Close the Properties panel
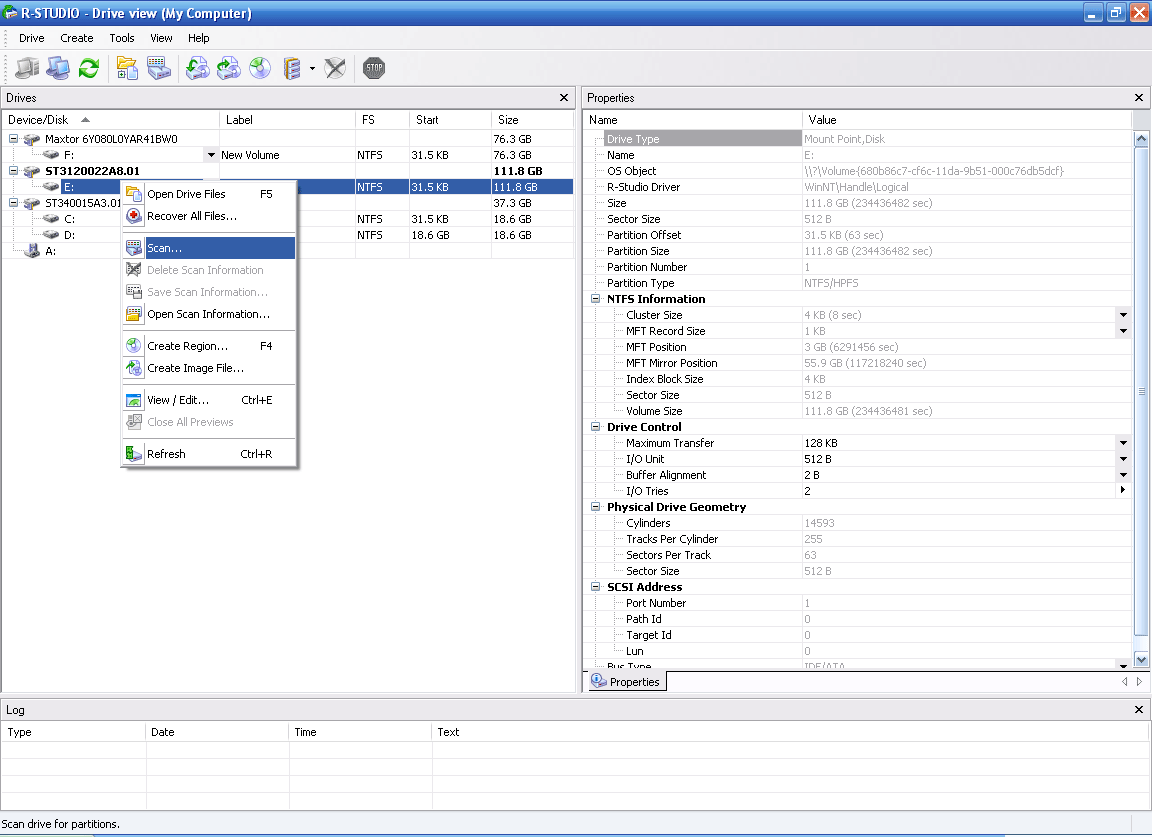 [1139, 98]
